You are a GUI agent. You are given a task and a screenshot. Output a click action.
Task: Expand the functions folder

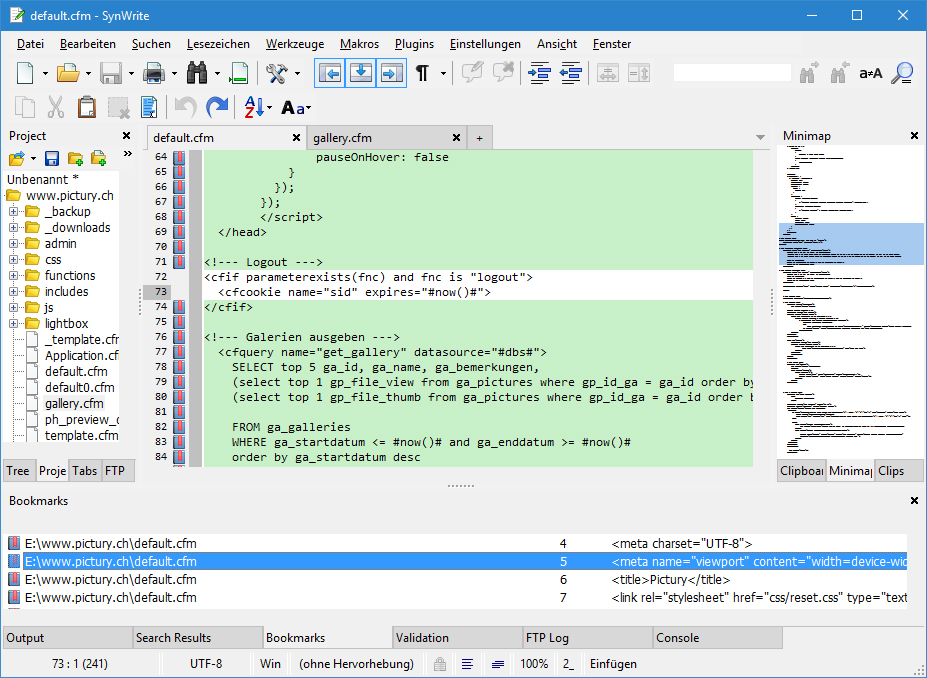(13, 275)
